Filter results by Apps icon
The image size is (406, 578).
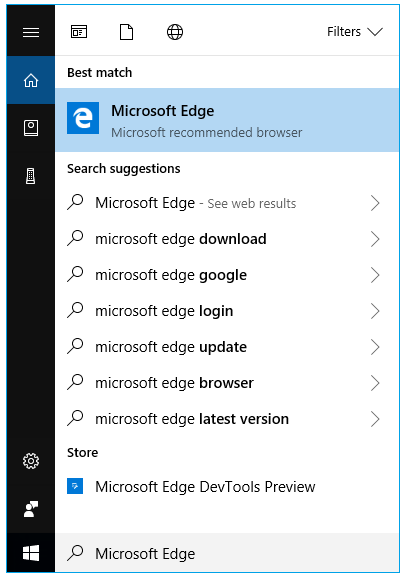coord(79,32)
